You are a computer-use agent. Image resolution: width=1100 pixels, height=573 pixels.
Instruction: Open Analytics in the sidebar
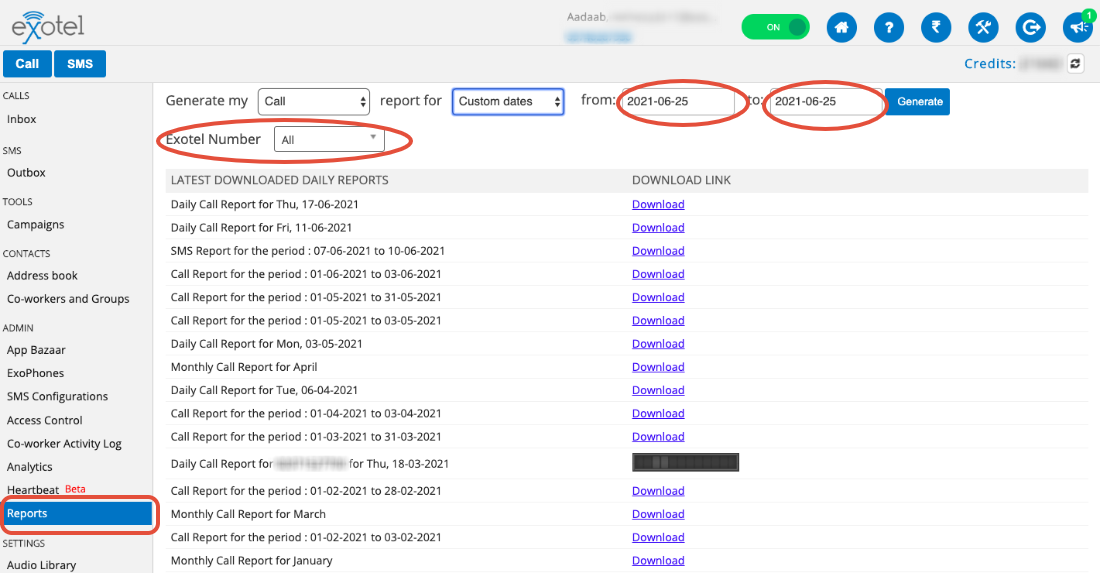29,467
